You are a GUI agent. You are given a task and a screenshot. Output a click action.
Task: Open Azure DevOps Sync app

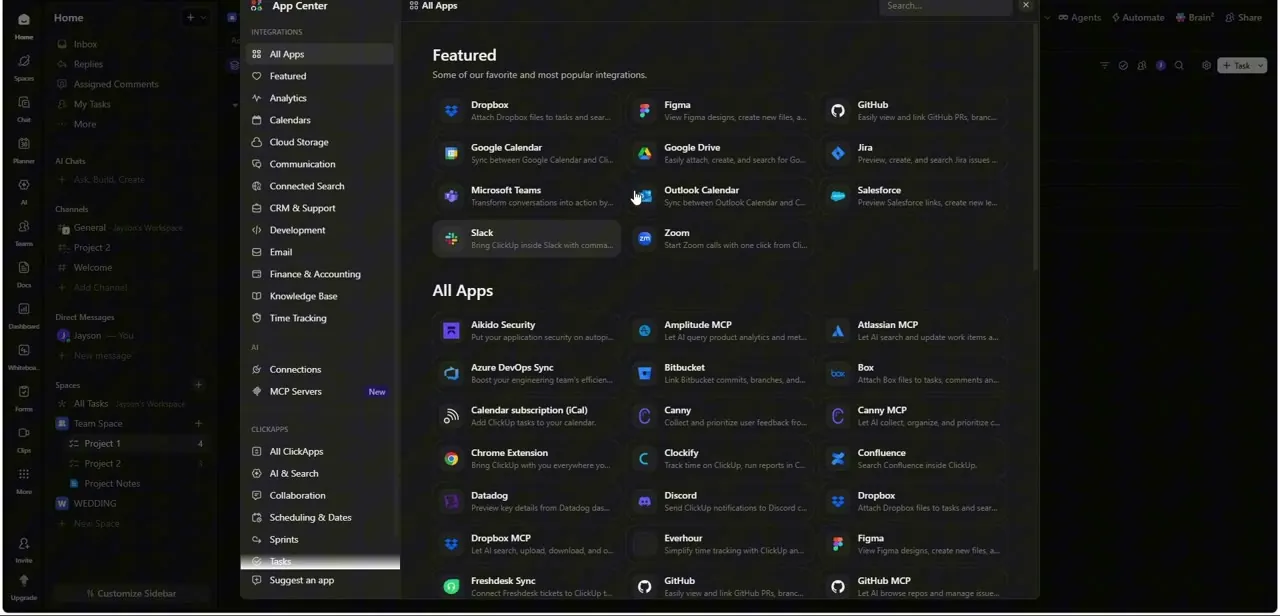527,374
